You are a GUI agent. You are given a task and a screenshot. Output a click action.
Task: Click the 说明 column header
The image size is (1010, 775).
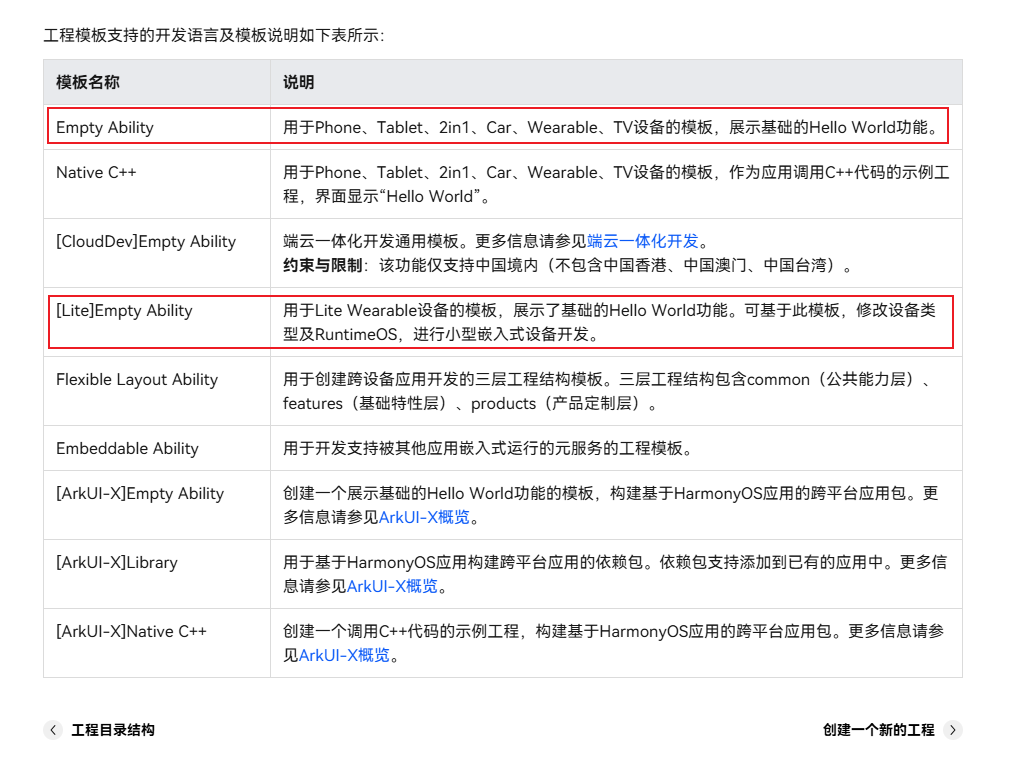point(298,82)
